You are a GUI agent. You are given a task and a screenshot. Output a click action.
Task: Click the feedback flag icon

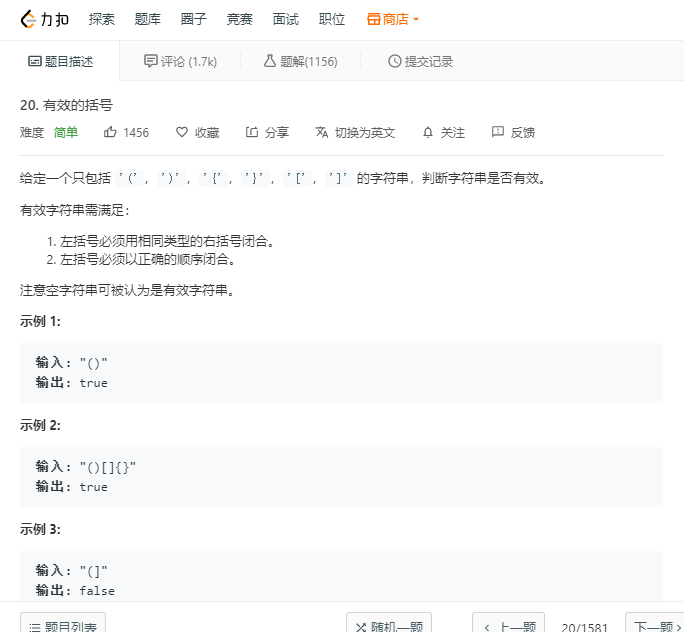tap(498, 132)
